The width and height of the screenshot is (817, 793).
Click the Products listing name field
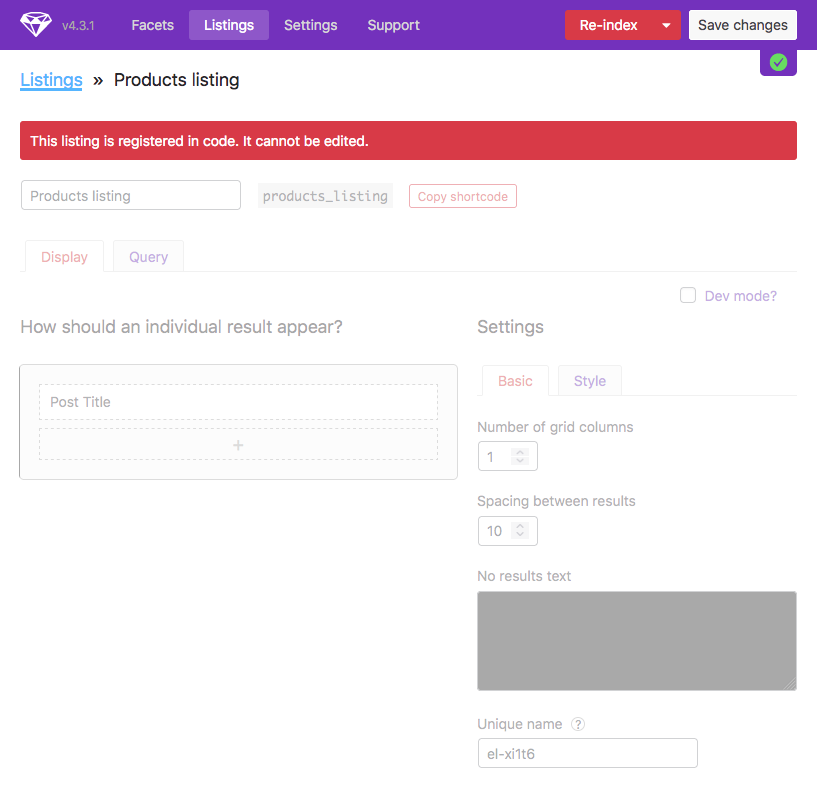[131, 195]
